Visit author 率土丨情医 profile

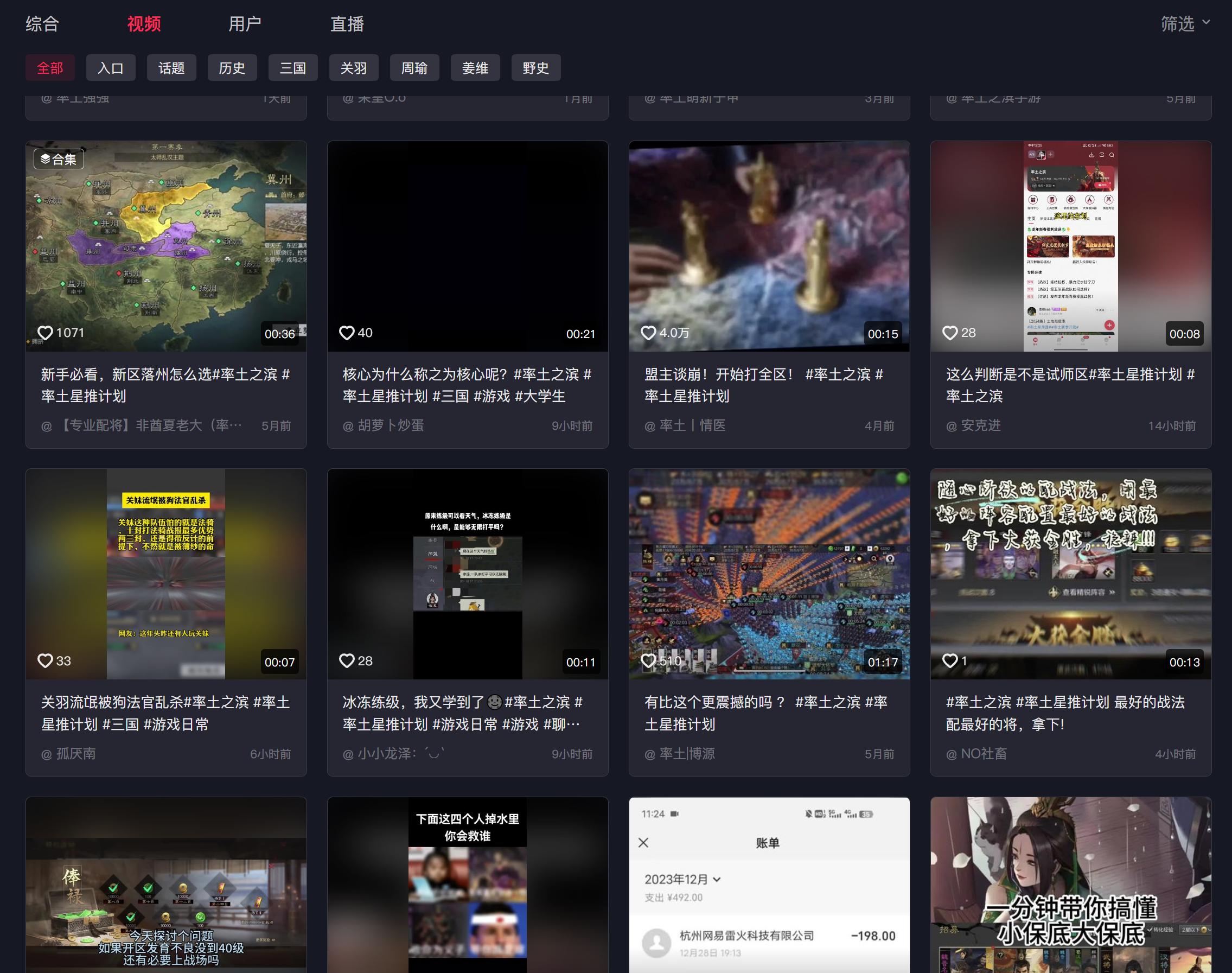coord(685,425)
